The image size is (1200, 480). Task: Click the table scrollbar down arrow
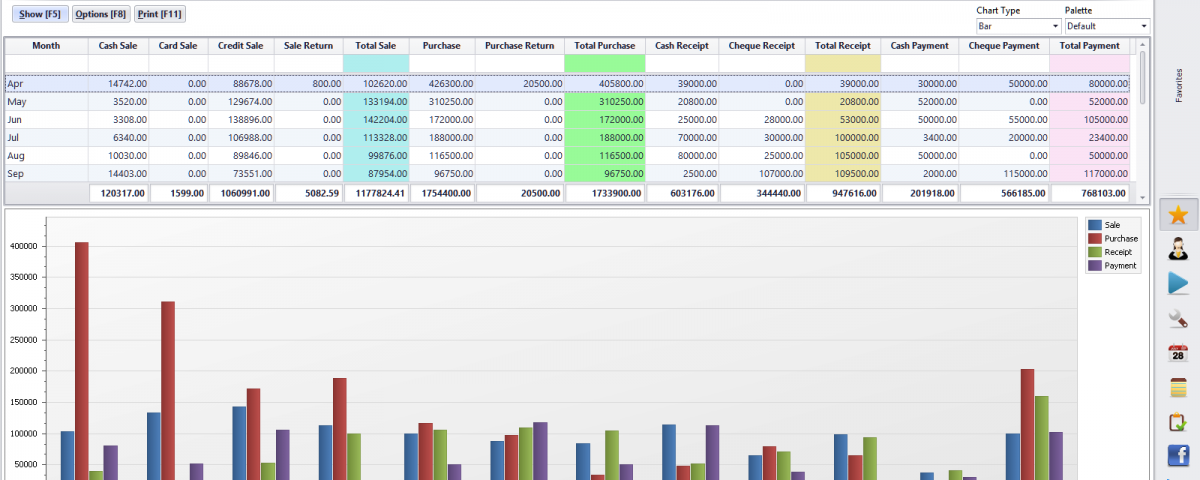[x=1142, y=197]
